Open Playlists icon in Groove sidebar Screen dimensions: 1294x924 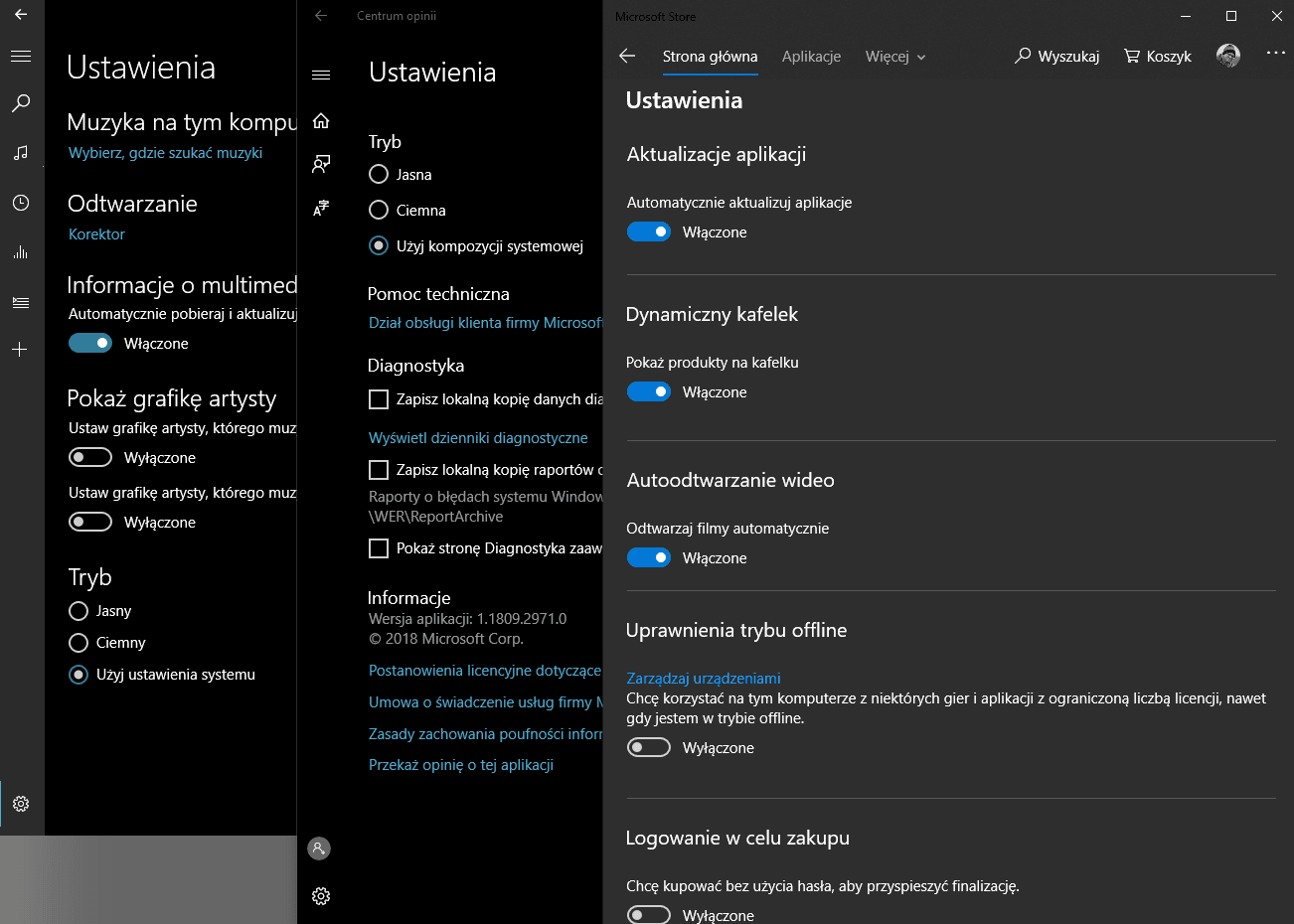21,302
